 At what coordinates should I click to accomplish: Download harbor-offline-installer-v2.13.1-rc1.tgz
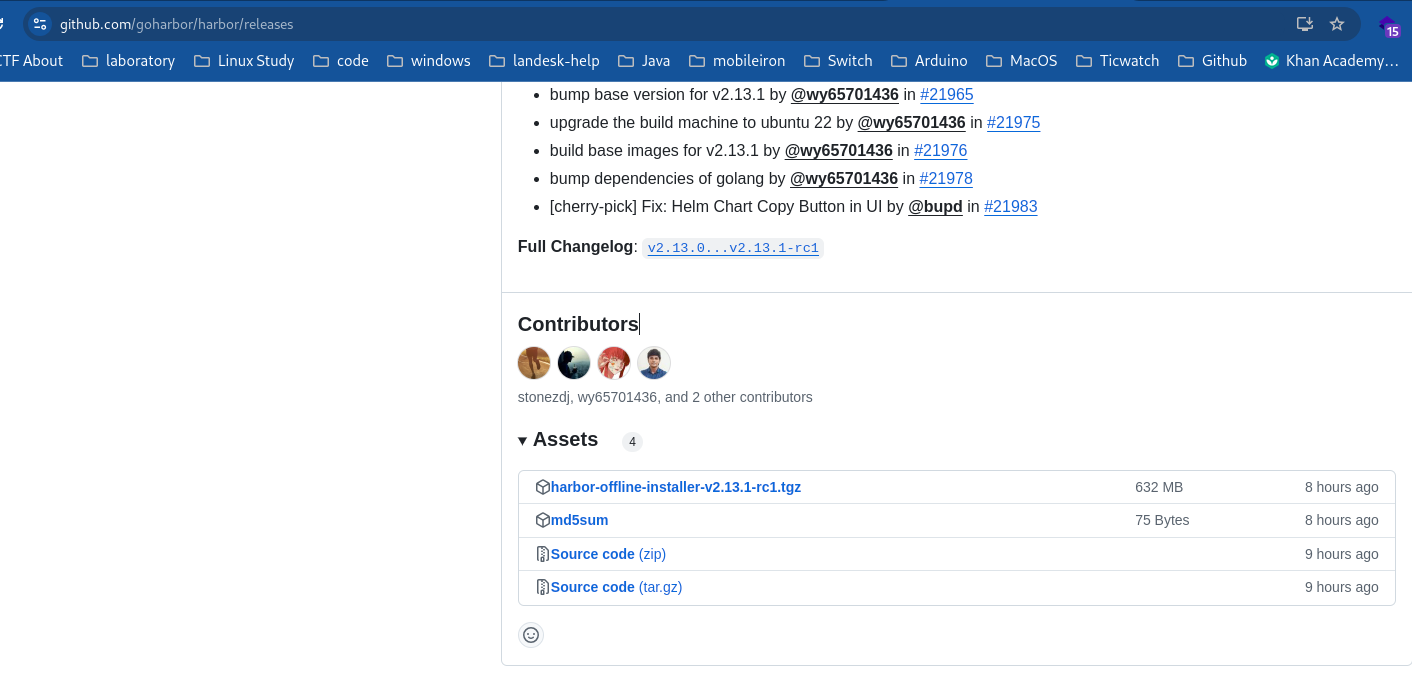pyautogui.click(x=675, y=487)
